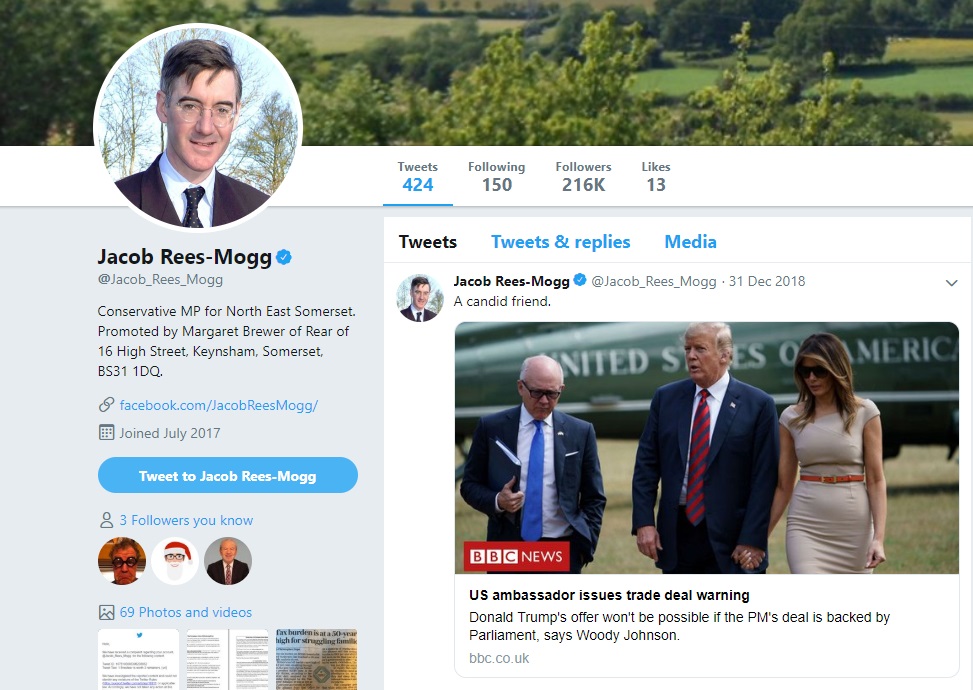
Task: Click the tweet author's small avatar
Action: tap(420, 298)
